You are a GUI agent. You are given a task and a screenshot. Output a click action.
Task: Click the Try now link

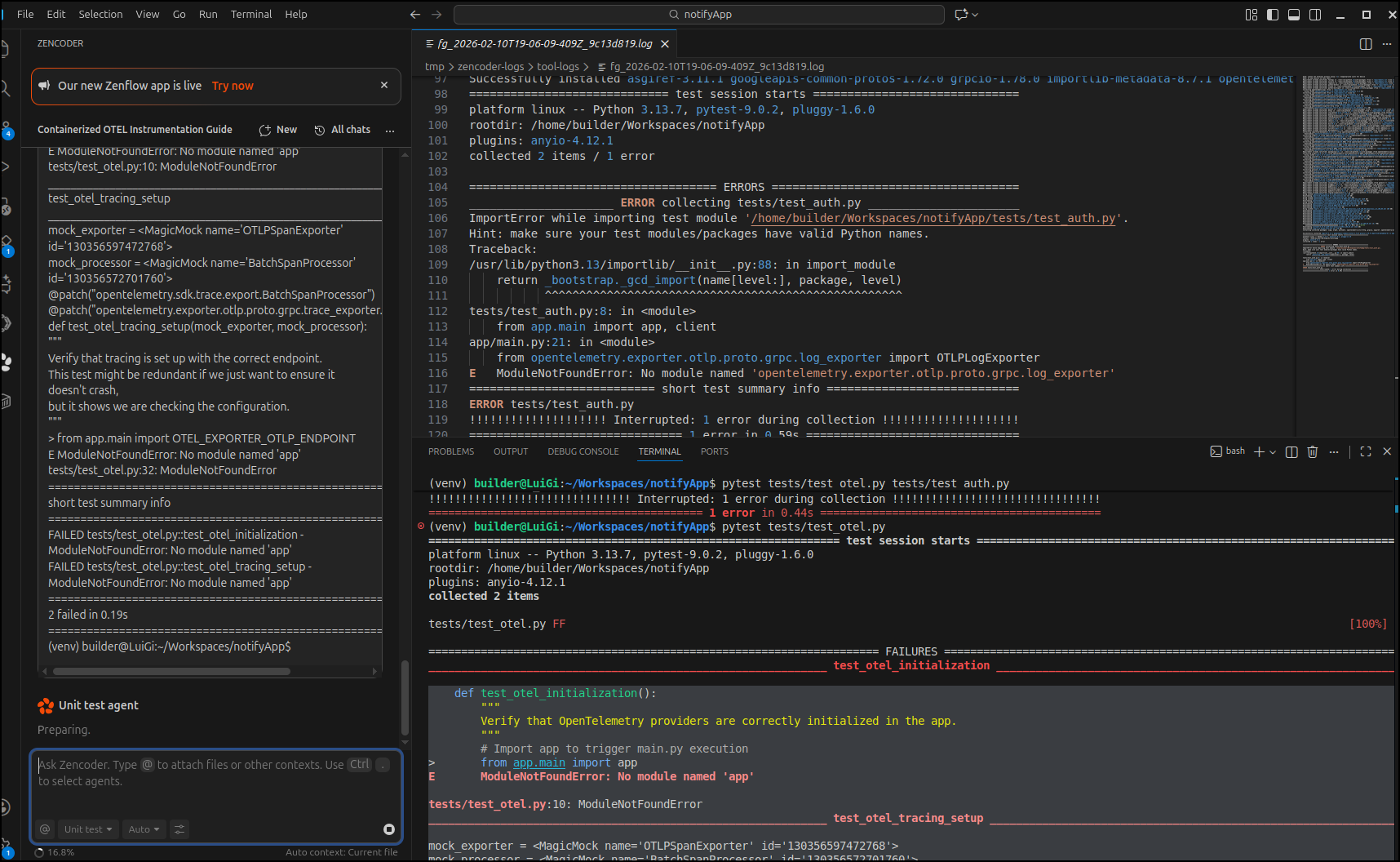coord(233,86)
